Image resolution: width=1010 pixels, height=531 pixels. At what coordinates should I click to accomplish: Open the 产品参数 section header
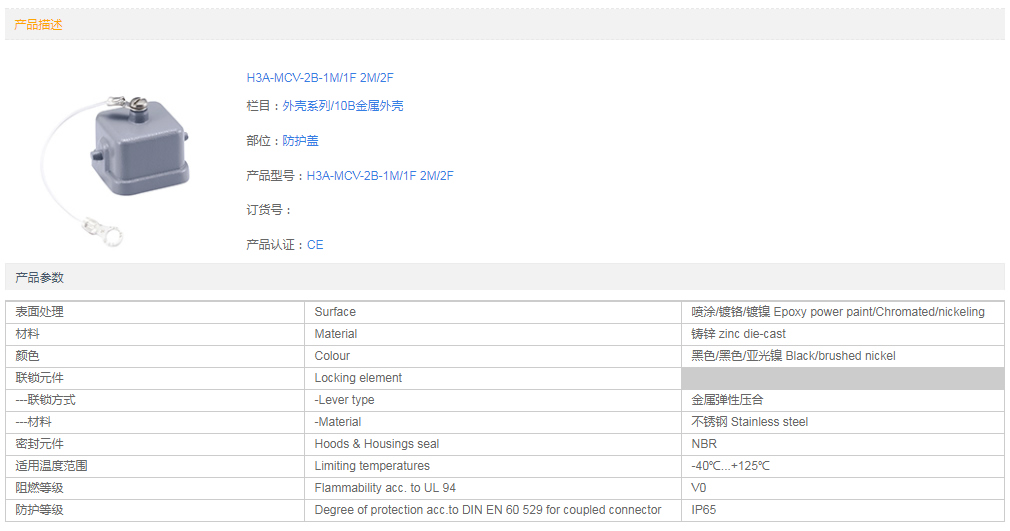38,277
